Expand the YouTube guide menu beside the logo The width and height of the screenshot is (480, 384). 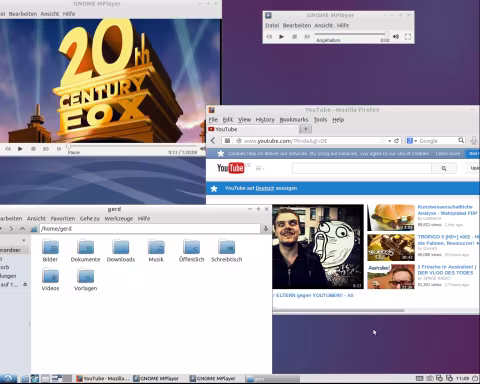[260, 168]
